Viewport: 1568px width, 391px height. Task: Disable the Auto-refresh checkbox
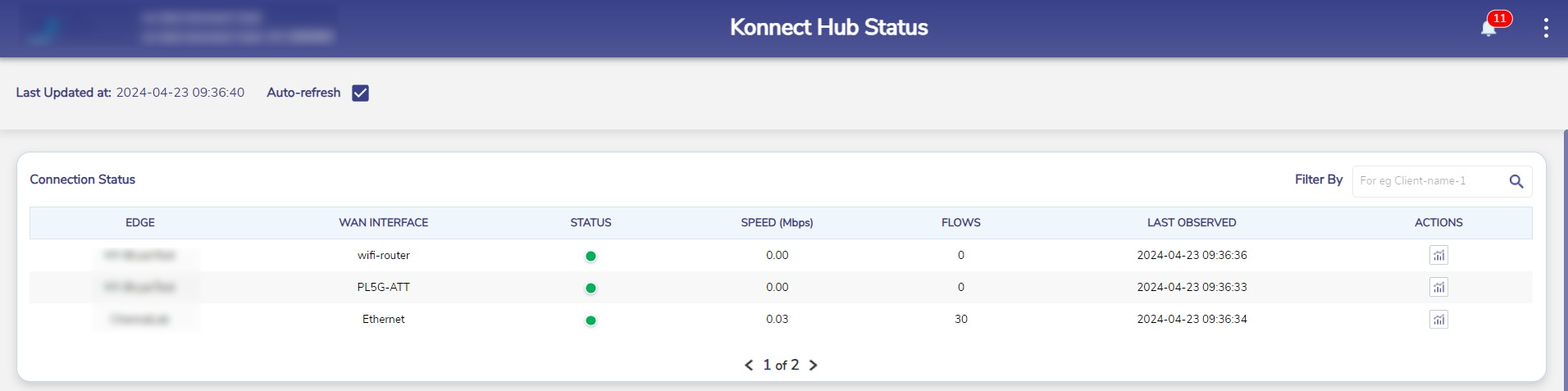click(x=360, y=93)
